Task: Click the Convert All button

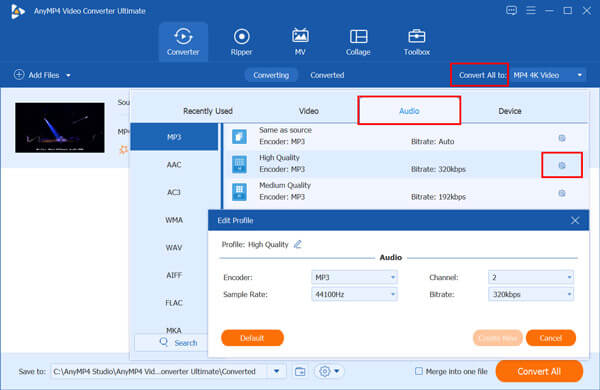Action: [539, 371]
